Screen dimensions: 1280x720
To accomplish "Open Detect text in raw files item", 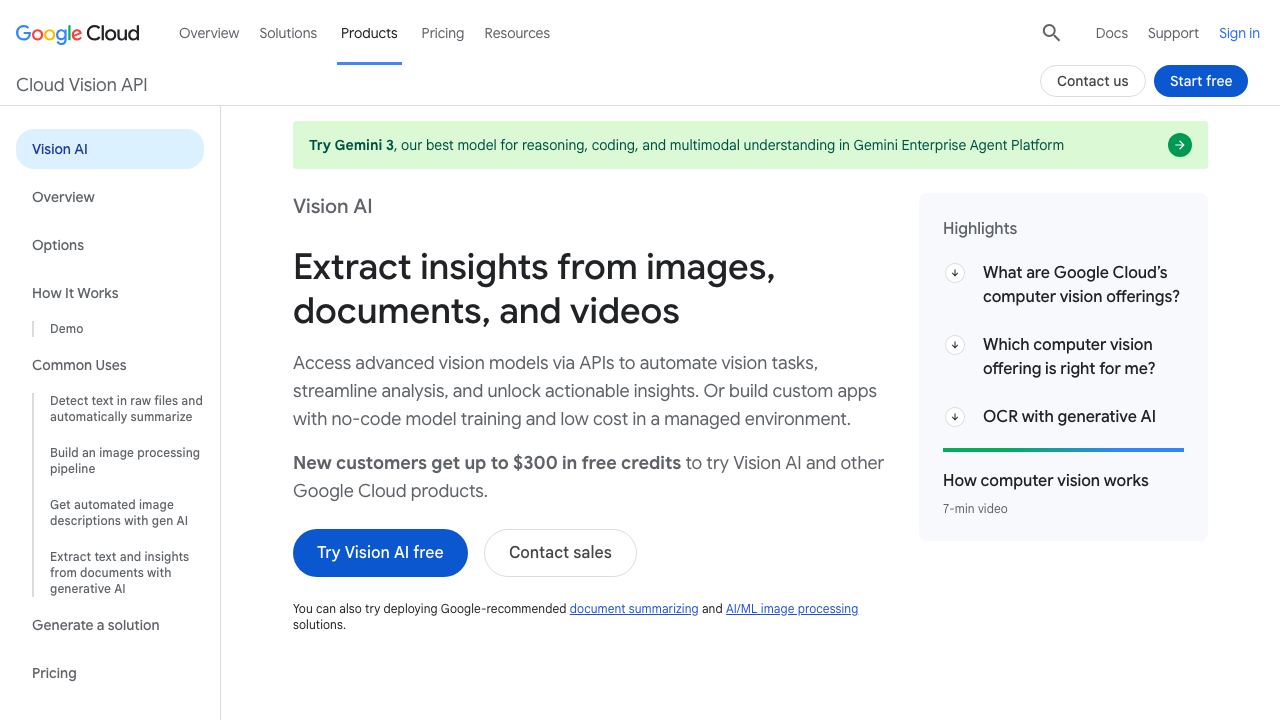I will (x=126, y=409).
